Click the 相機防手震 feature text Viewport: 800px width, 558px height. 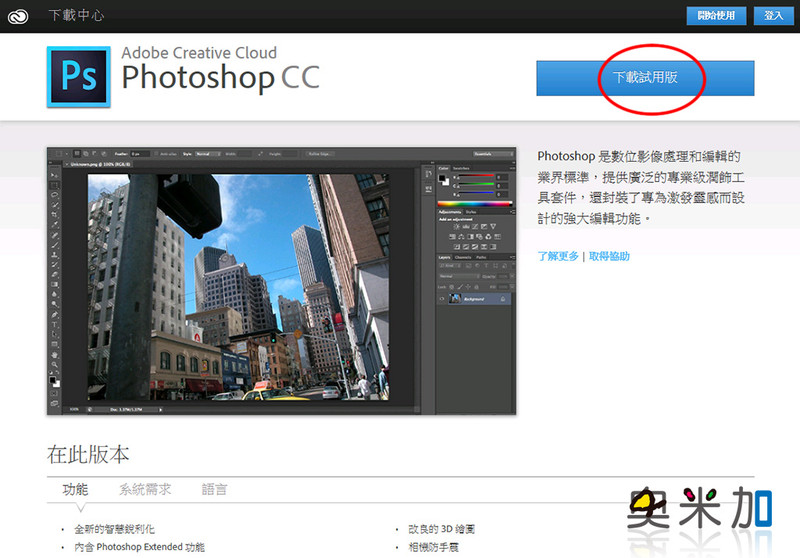coord(434,547)
